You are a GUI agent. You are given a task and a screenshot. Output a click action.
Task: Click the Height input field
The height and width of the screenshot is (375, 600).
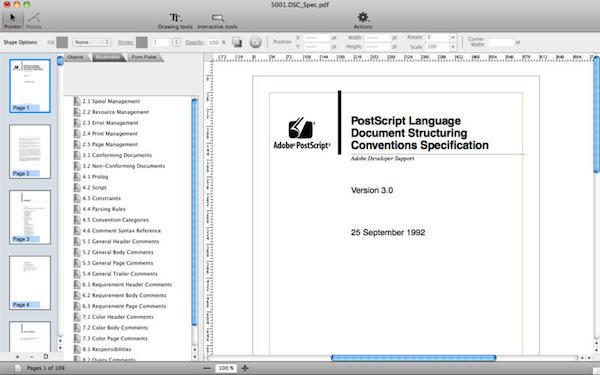pyautogui.click(x=377, y=47)
